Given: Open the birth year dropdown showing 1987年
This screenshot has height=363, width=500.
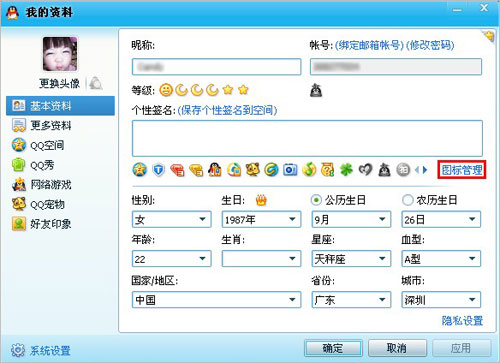Looking at the screenshot, I should pos(261,219).
